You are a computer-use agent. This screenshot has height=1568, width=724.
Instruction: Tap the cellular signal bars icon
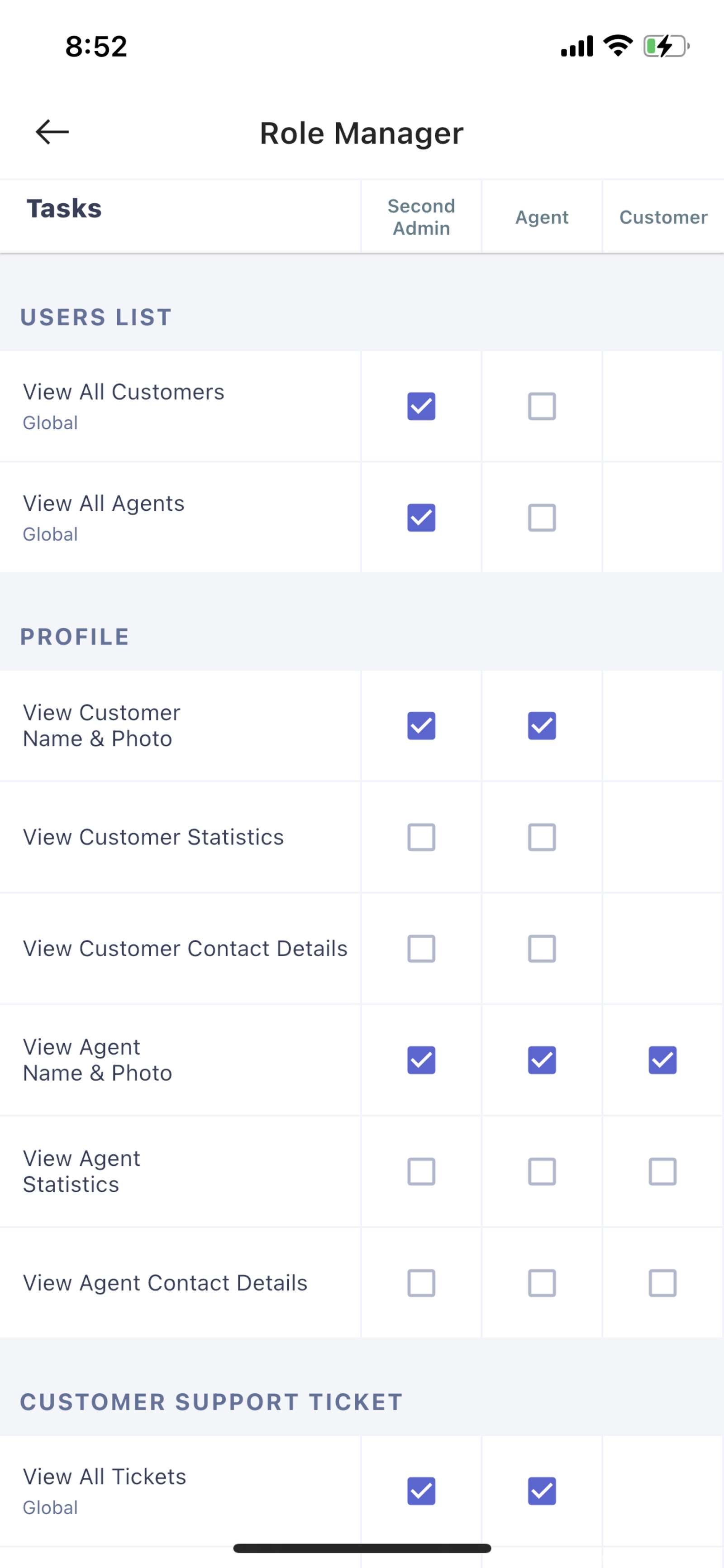(x=577, y=46)
